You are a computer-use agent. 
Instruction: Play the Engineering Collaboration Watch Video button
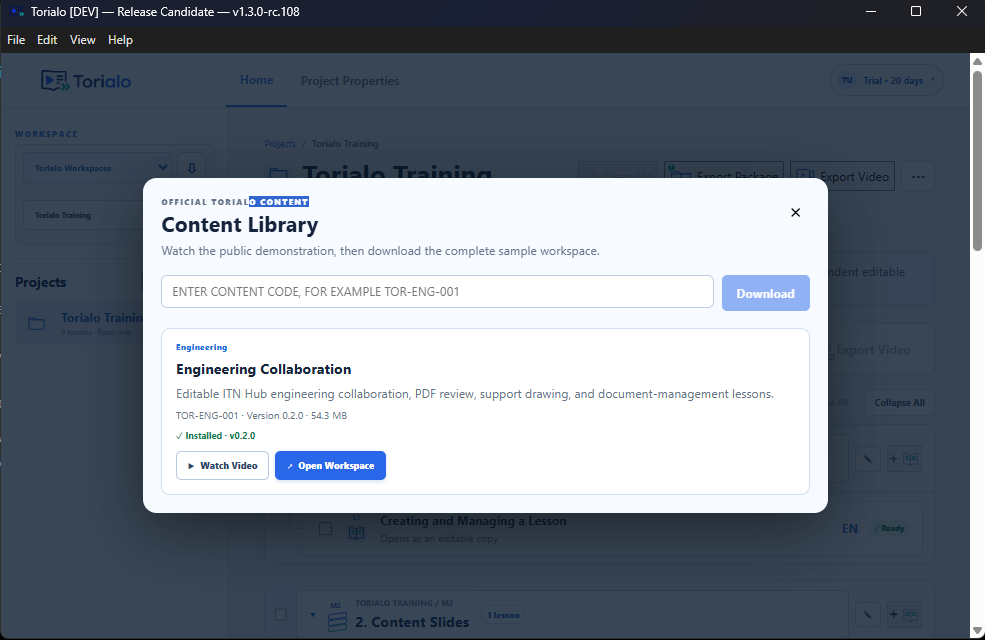222,465
